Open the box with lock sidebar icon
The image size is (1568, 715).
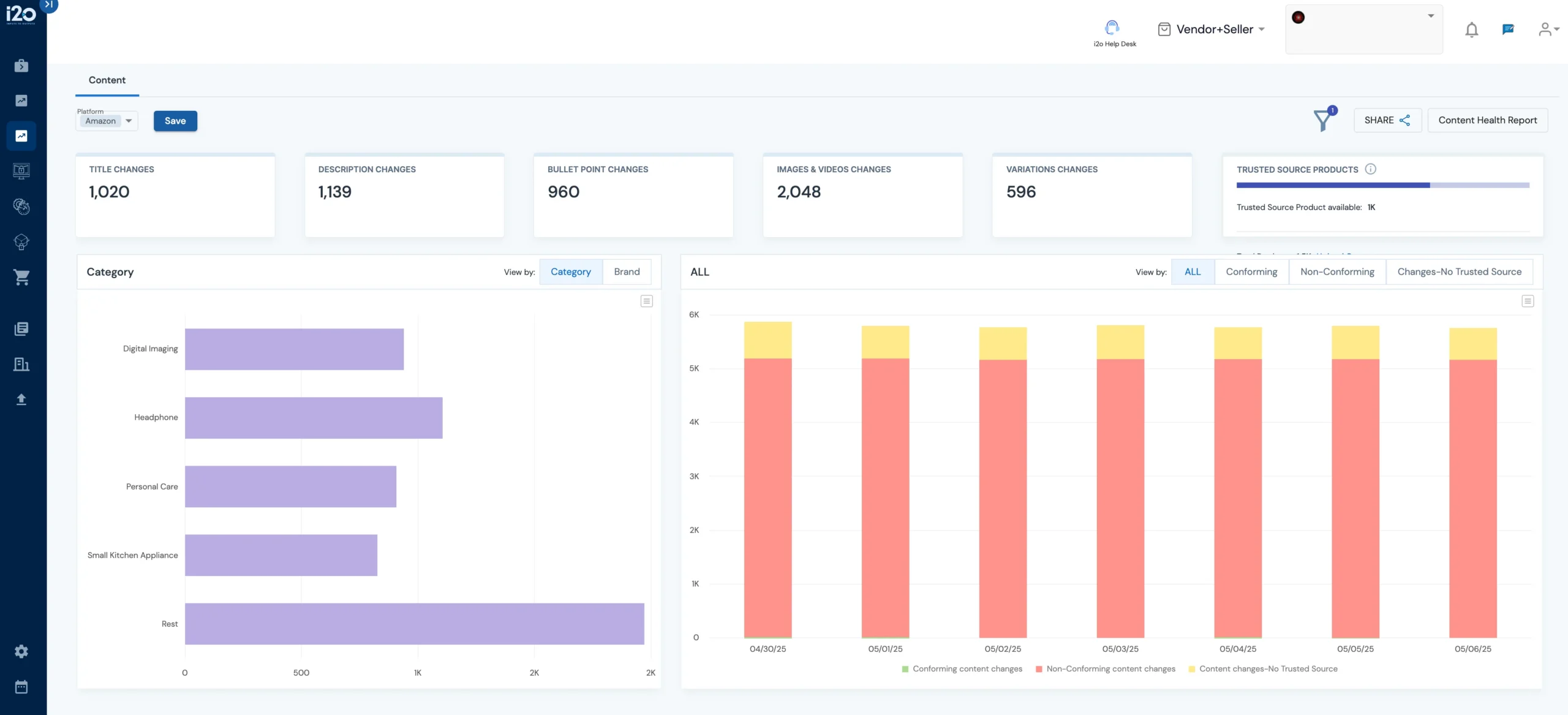pyautogui.click(x=21, y=242)
